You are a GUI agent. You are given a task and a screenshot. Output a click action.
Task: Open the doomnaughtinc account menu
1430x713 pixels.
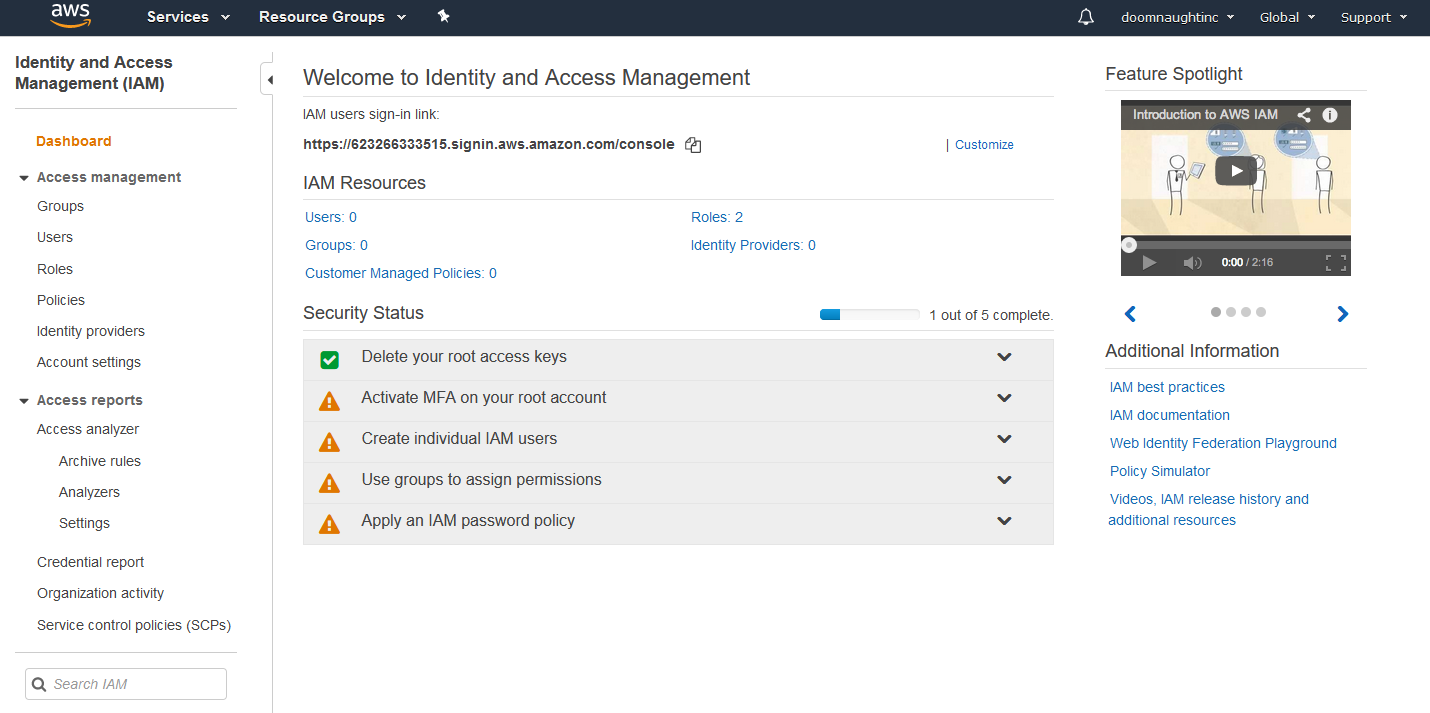(x=1177, y=17)
